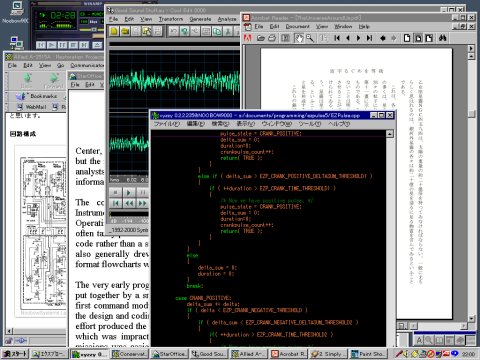The height and width of the screenshot is (360, 480).
Task: Switch to Acrobat Reader taskbar button
Action: tap(289, 354)
